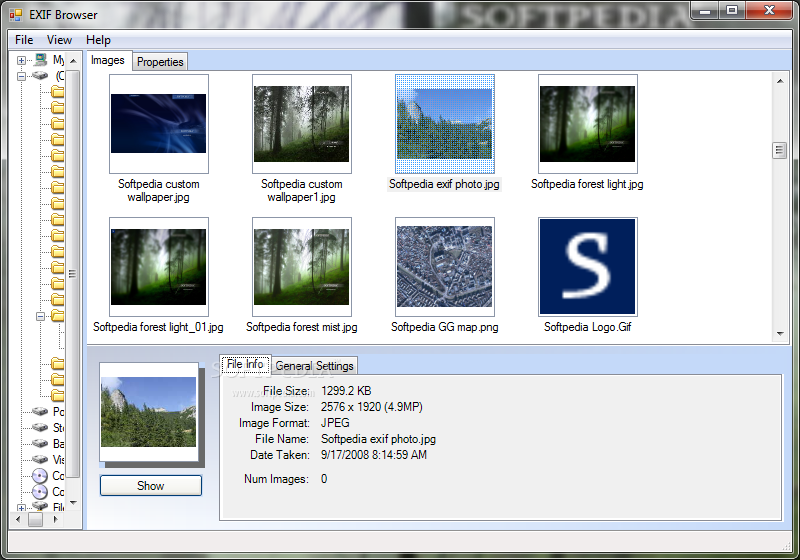Click the Image Size value "2576 x 1920 (4.9MP)"
The height and width of the screenshot is (560, 800).
(x=371, y=407)
